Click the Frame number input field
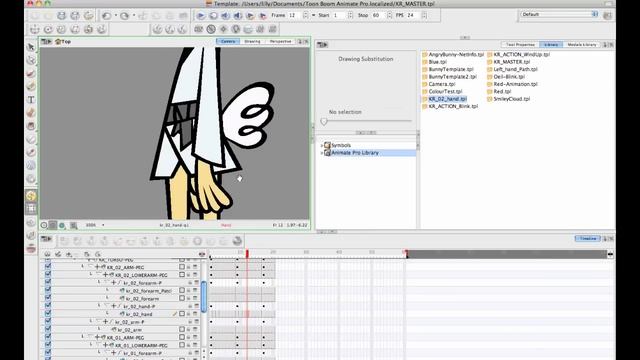 coord(294,16)
